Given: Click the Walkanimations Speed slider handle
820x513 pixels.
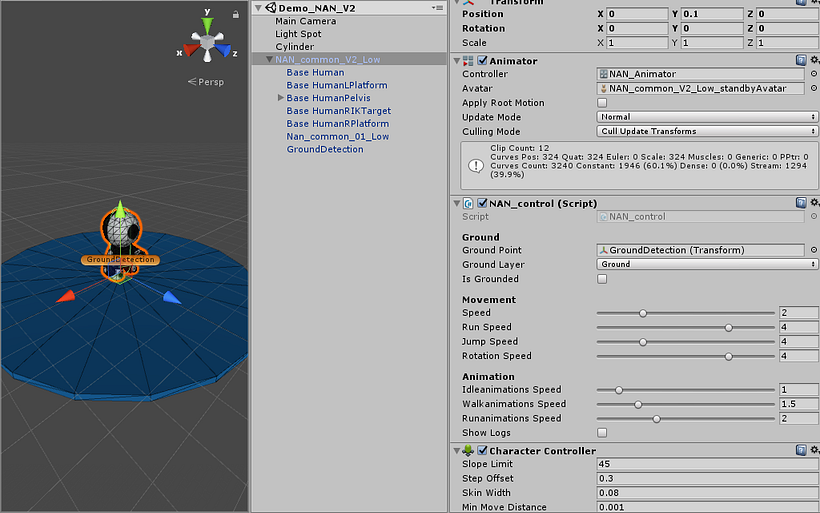Looking at the screenshot, I should 638,405.
